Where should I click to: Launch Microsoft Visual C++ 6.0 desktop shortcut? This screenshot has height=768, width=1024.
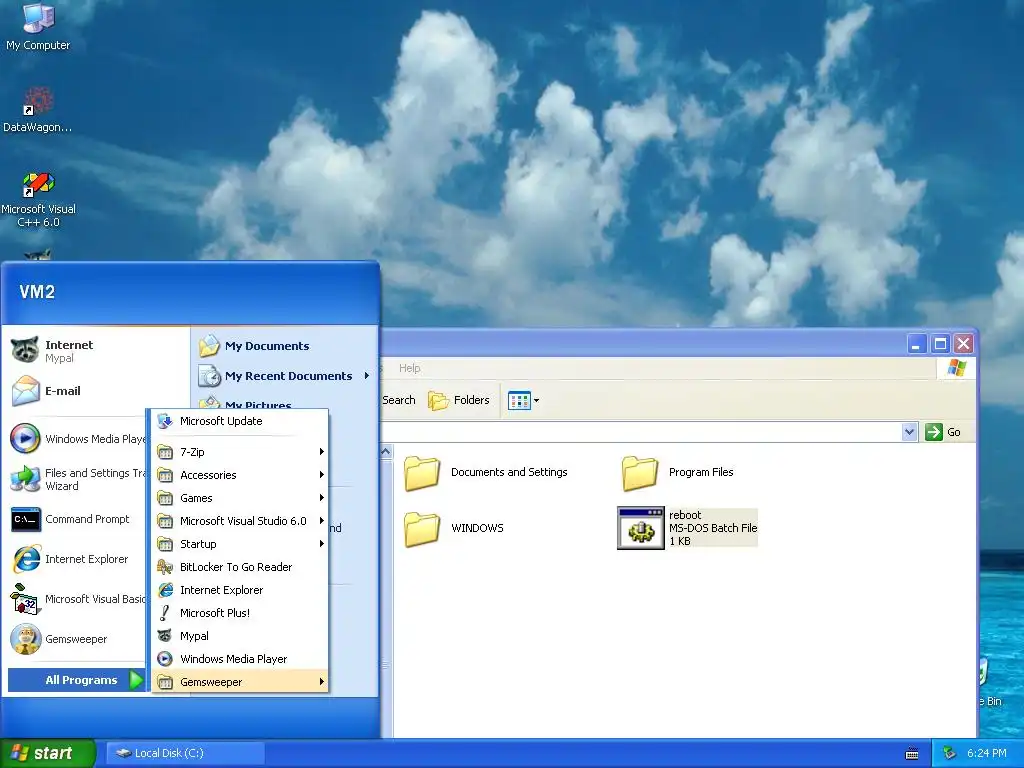pos(38,199)
